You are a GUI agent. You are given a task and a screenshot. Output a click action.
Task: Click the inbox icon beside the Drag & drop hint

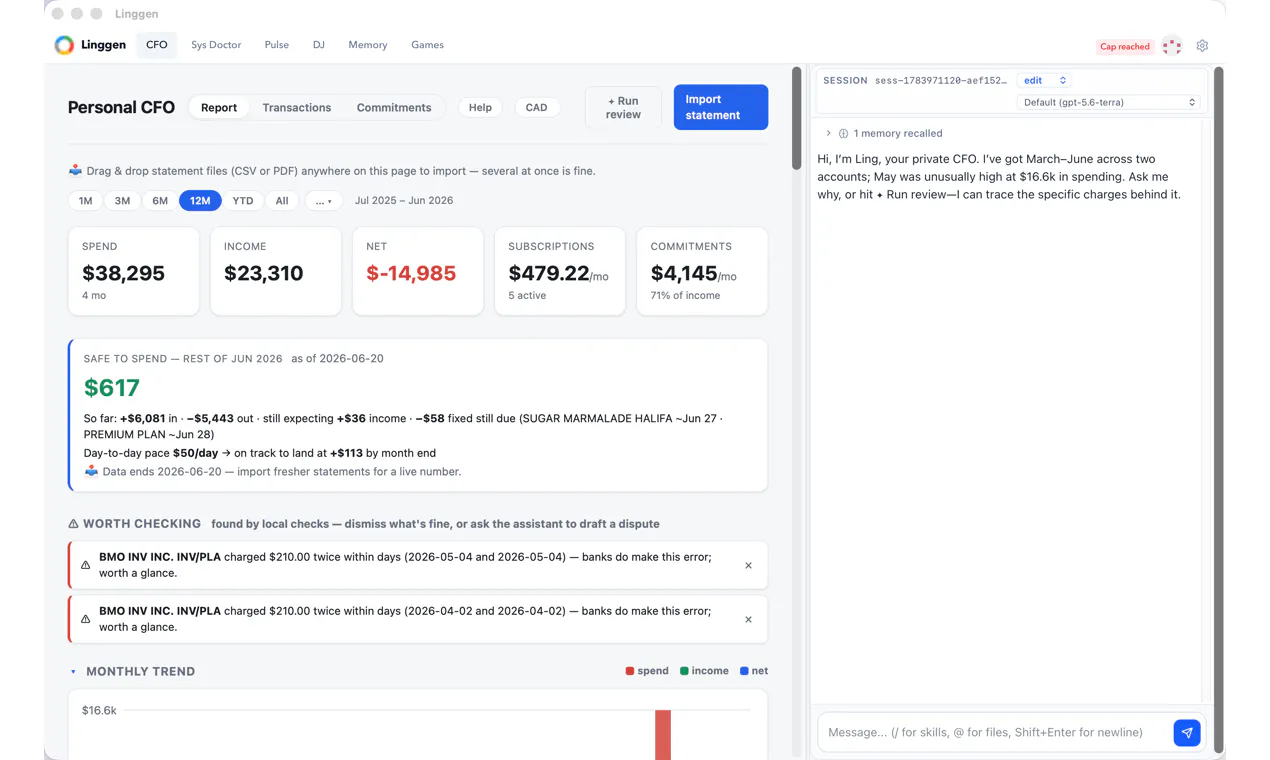(x=75, y=171)
